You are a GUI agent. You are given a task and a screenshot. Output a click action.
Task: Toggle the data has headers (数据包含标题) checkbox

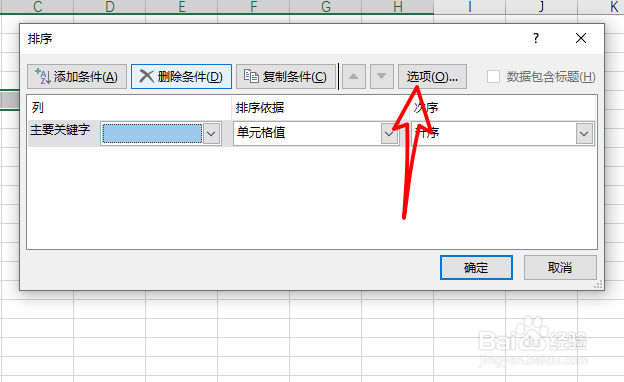click(x=493, y=76)
